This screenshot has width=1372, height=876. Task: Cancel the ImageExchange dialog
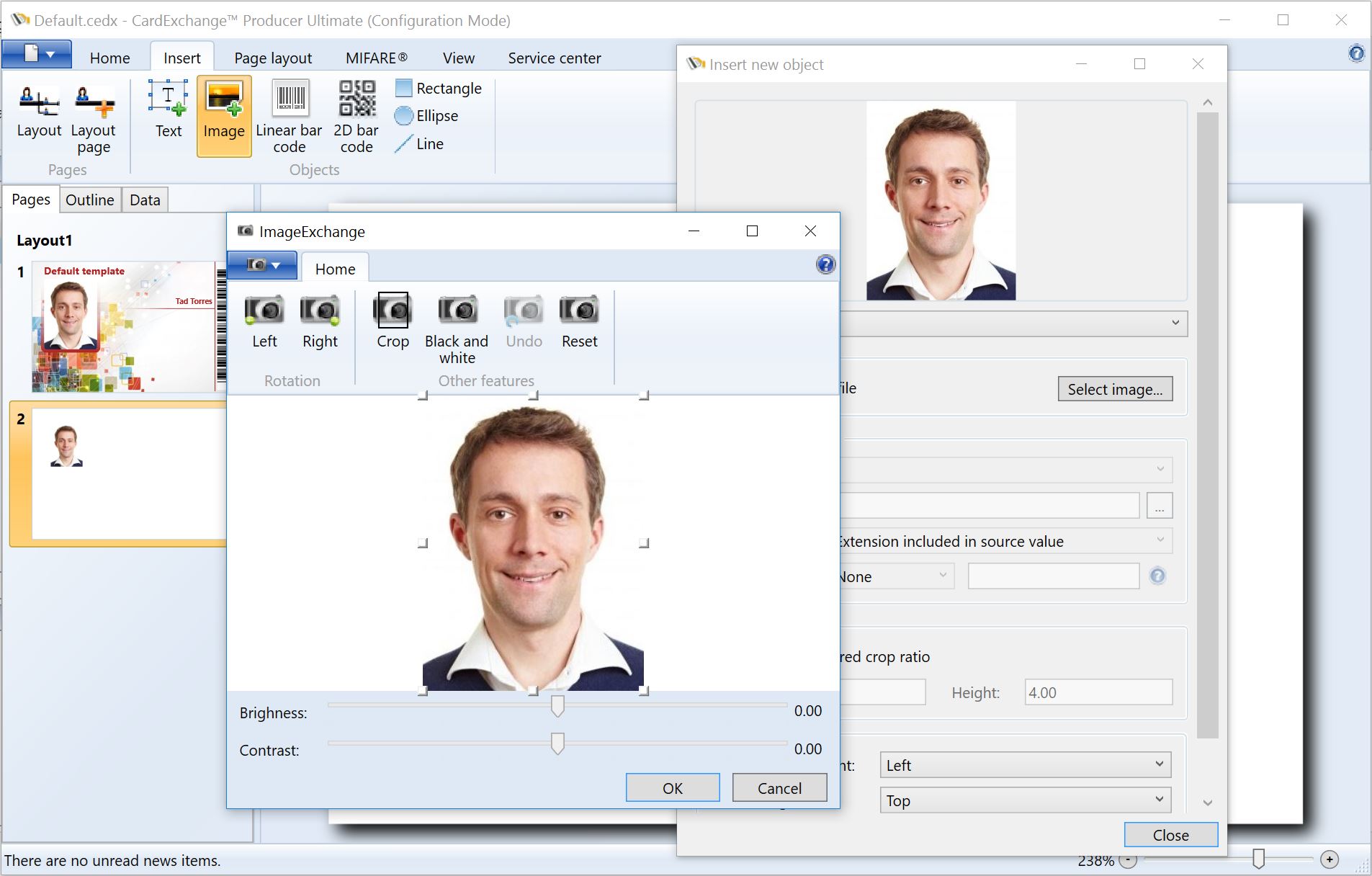(x=779, y=788)
